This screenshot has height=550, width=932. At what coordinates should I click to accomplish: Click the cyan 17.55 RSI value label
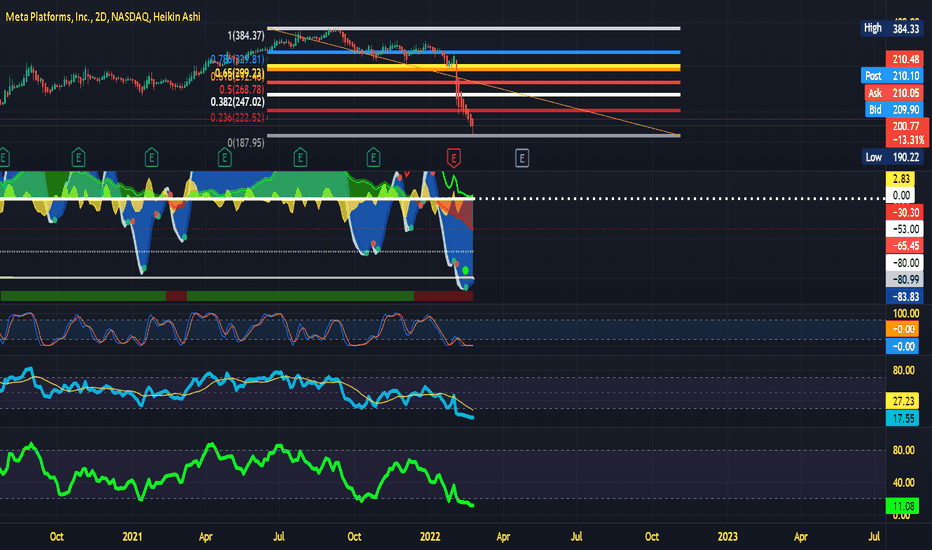pos(902,419)
